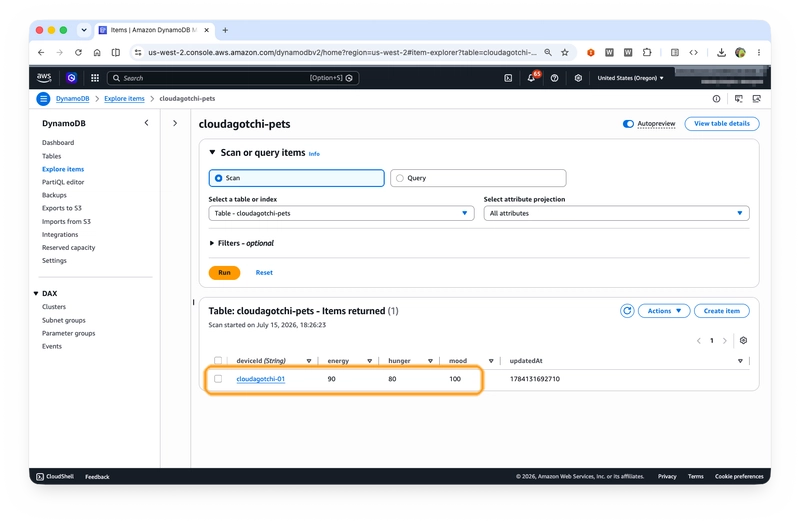Expand the tables side panel chevron
This screenshot has height=523, width=800.
[175, 123]
